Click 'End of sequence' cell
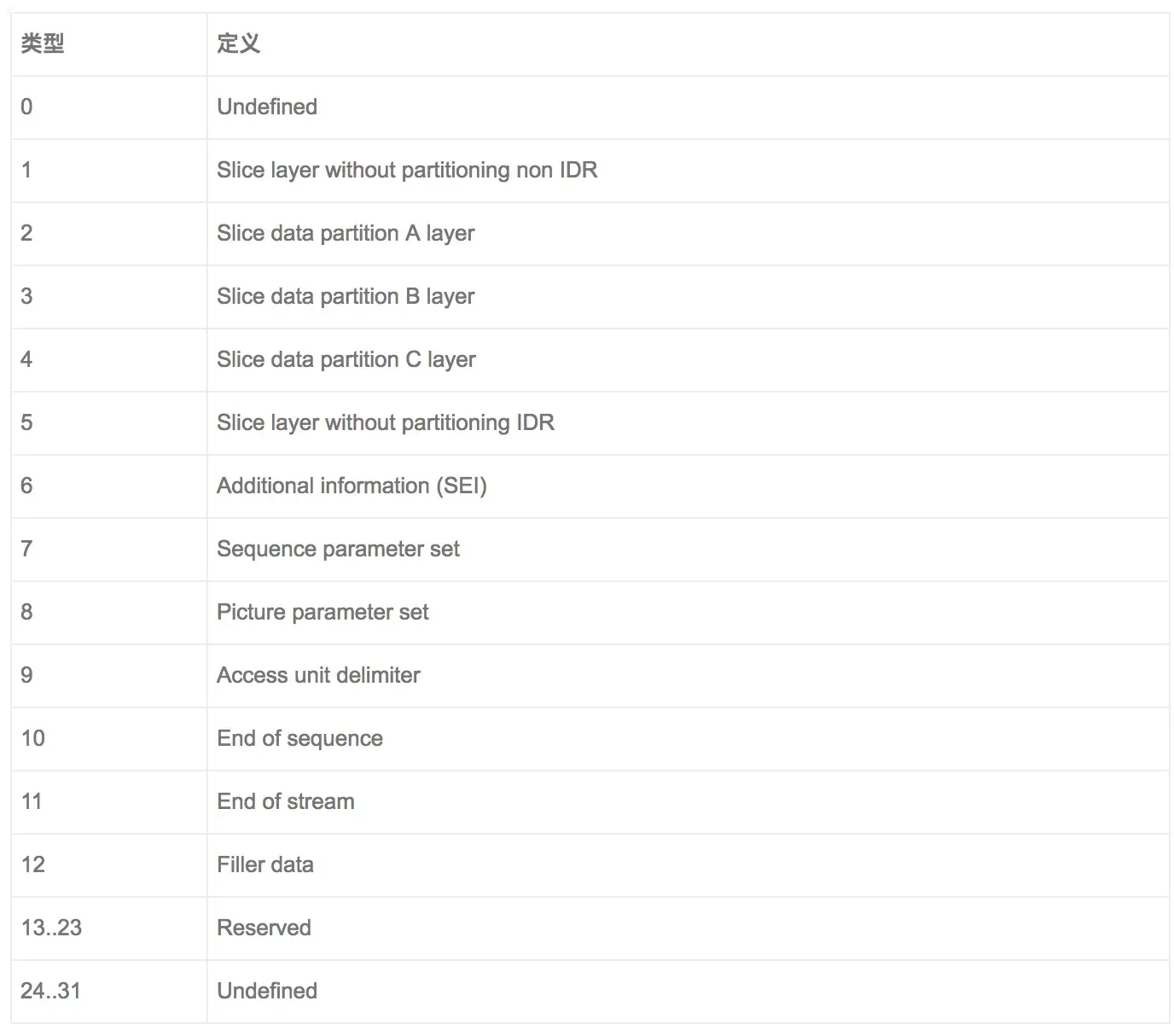 (x=688, y=739)
